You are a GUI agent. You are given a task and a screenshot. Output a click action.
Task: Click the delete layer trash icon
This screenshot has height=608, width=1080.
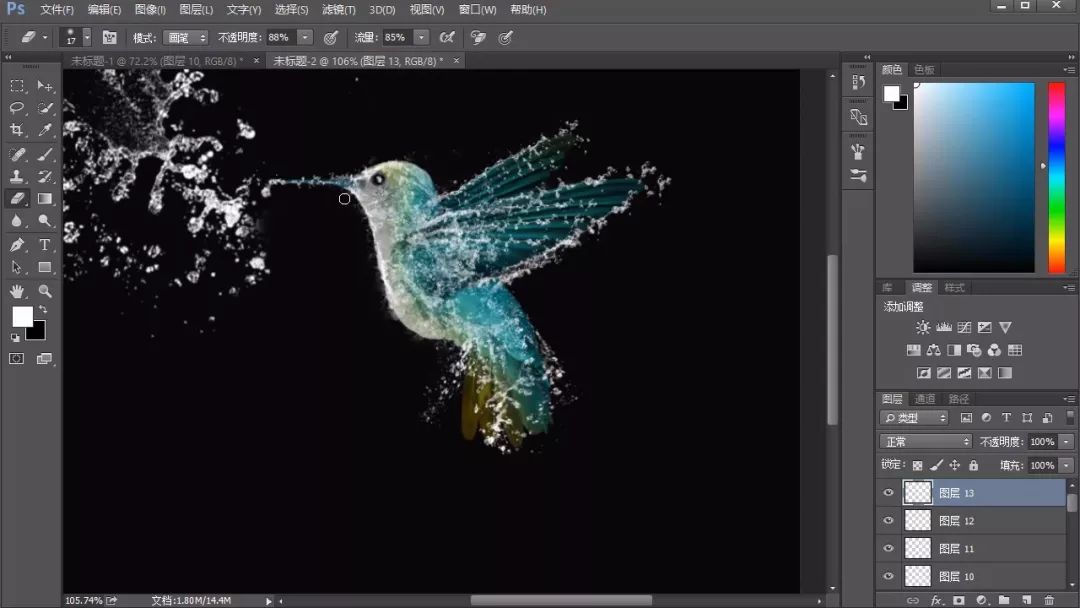click(x=1048, y=600)
